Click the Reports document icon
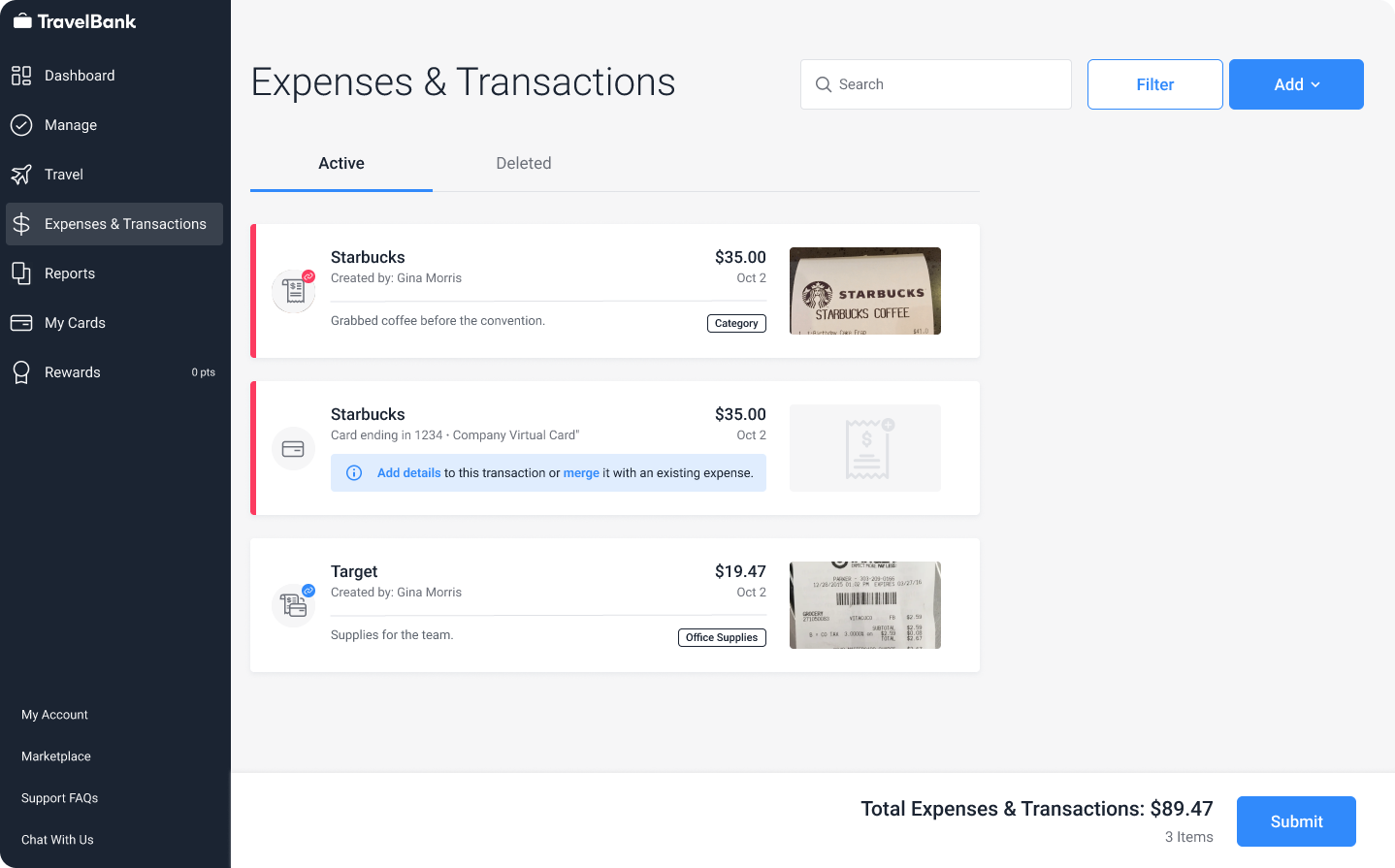This screenshot has width=1395, height=868. click(21, 273)
